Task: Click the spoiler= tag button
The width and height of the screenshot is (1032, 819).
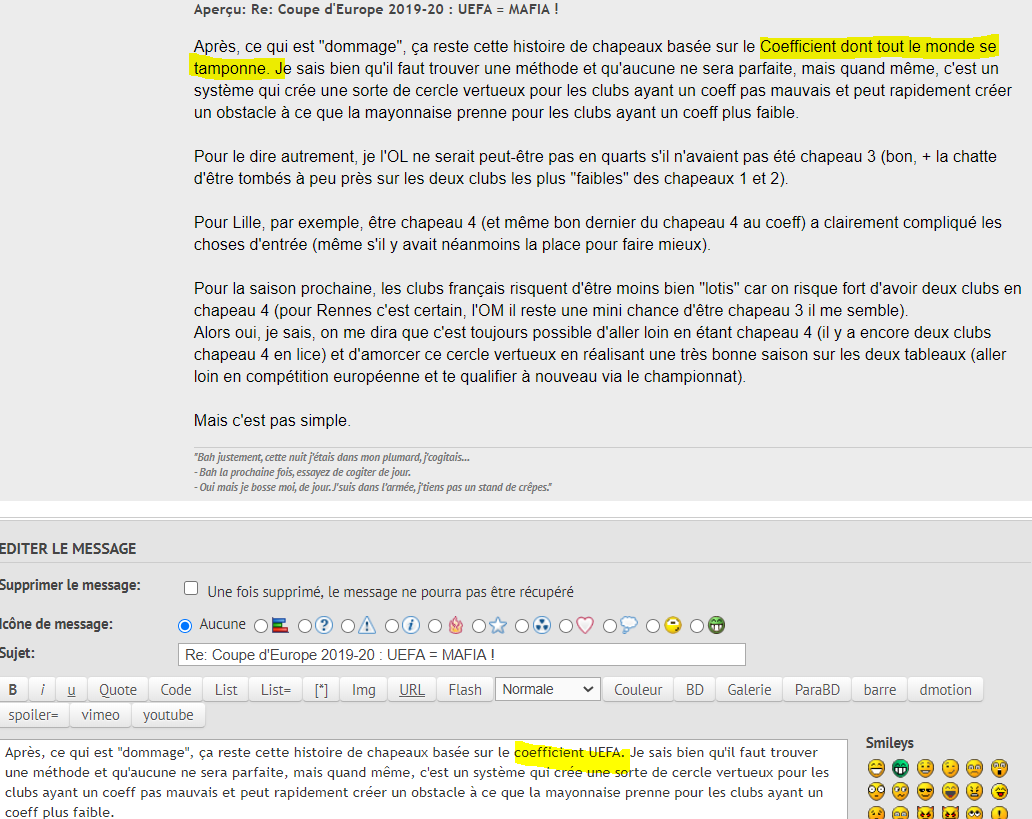Action: pos(34,715)
